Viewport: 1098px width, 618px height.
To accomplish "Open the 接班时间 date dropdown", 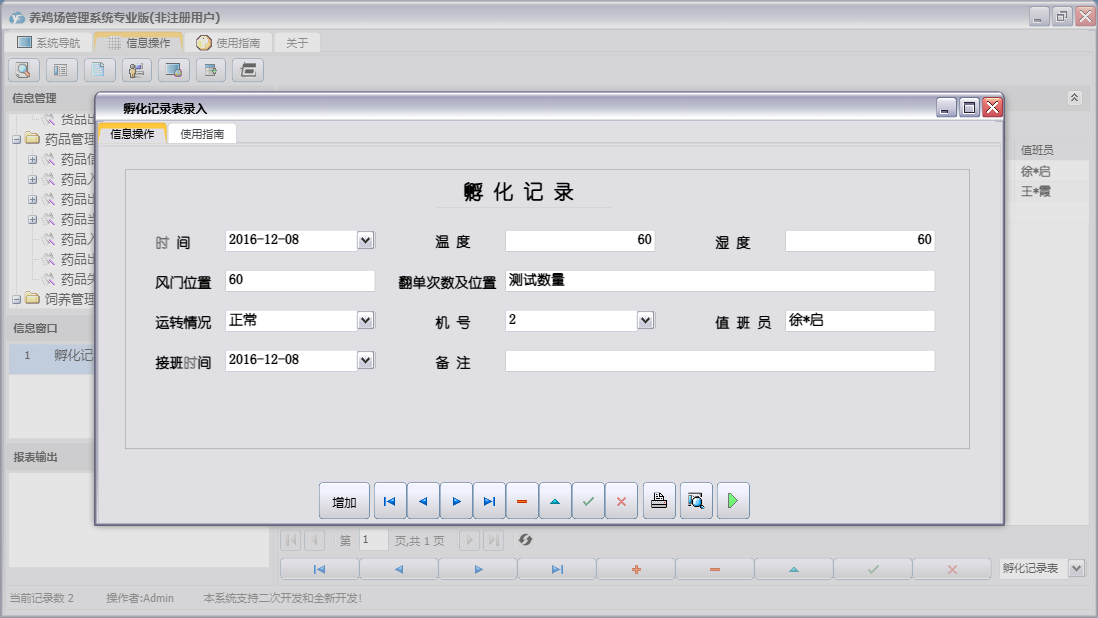I will tap(365, 360).
